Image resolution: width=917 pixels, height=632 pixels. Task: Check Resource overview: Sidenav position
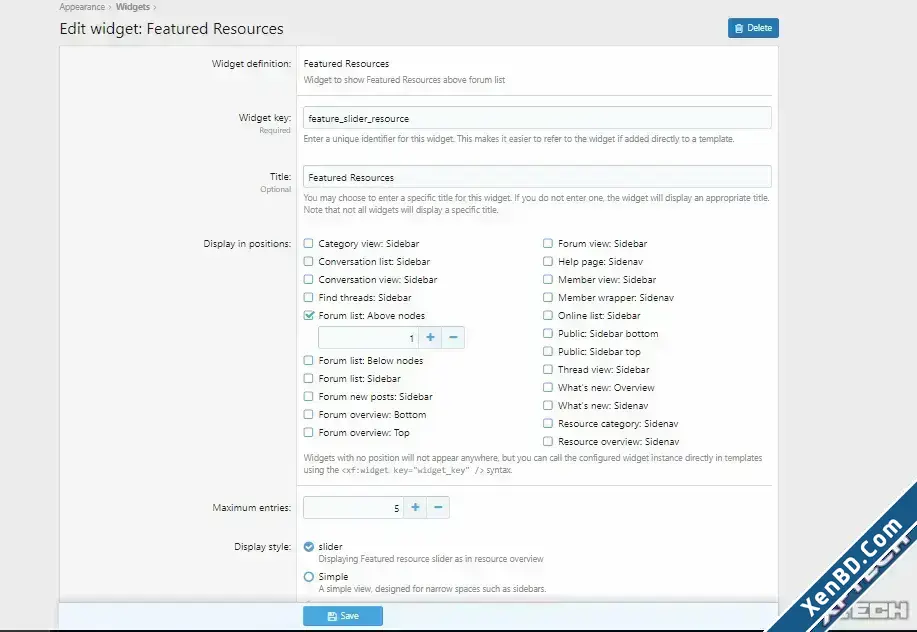tap(548, 441)
